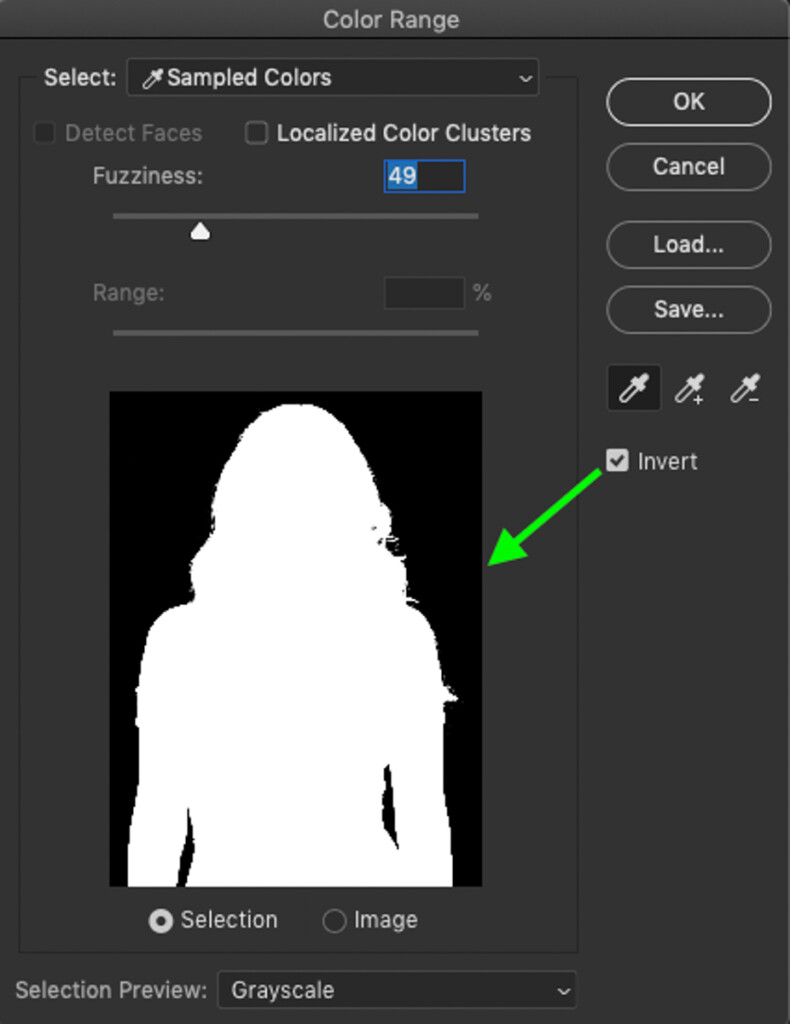Click the Load... button
790x1024 pixels.
click(x=689, y=245)
